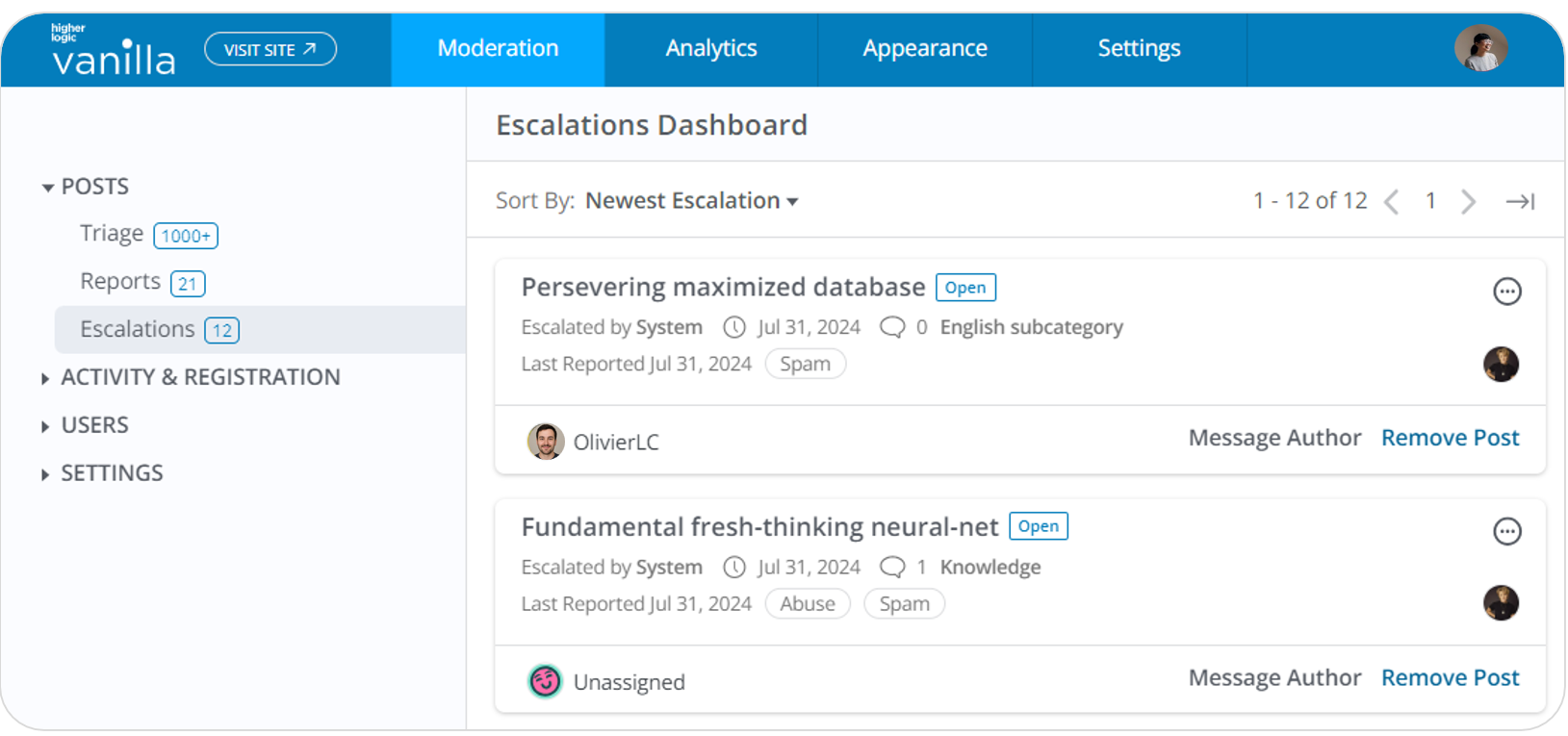1568x736 pixels.
Task: Open the Appearance tab
Action: [x=924, y=48]
